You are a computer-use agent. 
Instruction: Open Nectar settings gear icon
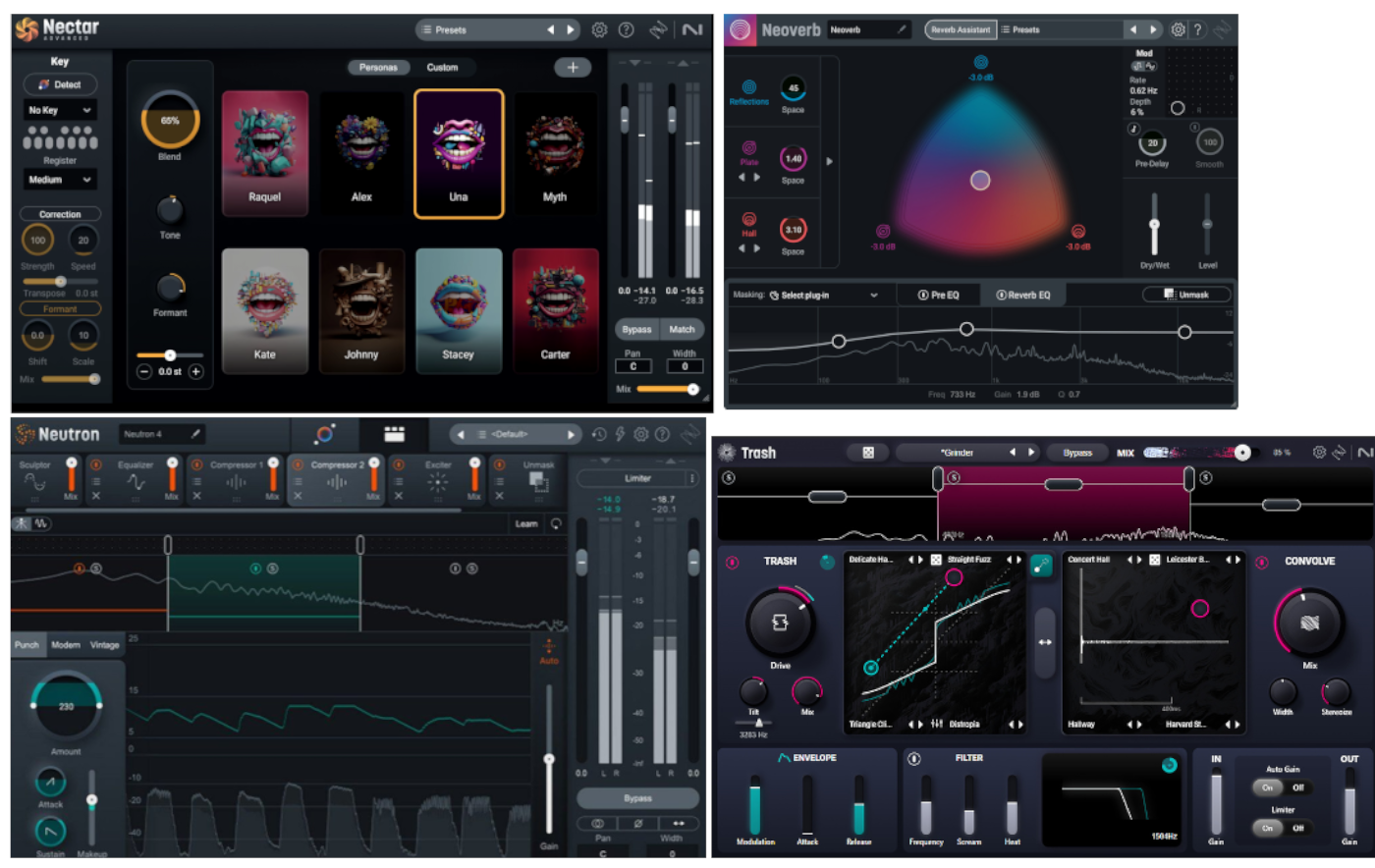pos(599,30)
